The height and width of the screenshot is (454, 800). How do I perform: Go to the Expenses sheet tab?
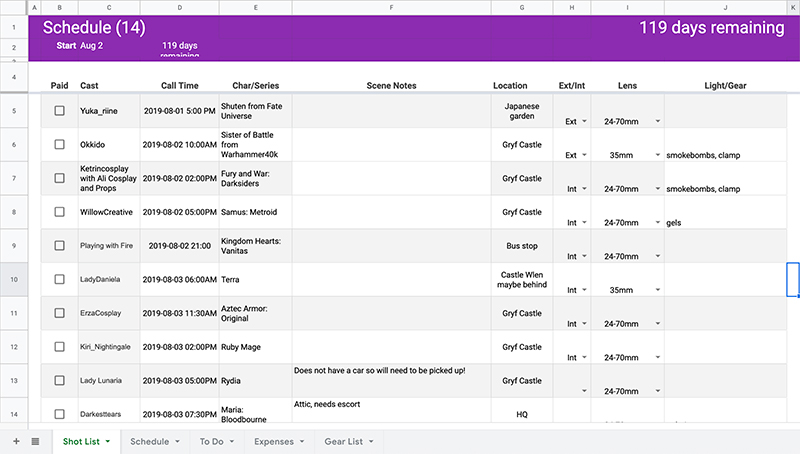[273, 441]
